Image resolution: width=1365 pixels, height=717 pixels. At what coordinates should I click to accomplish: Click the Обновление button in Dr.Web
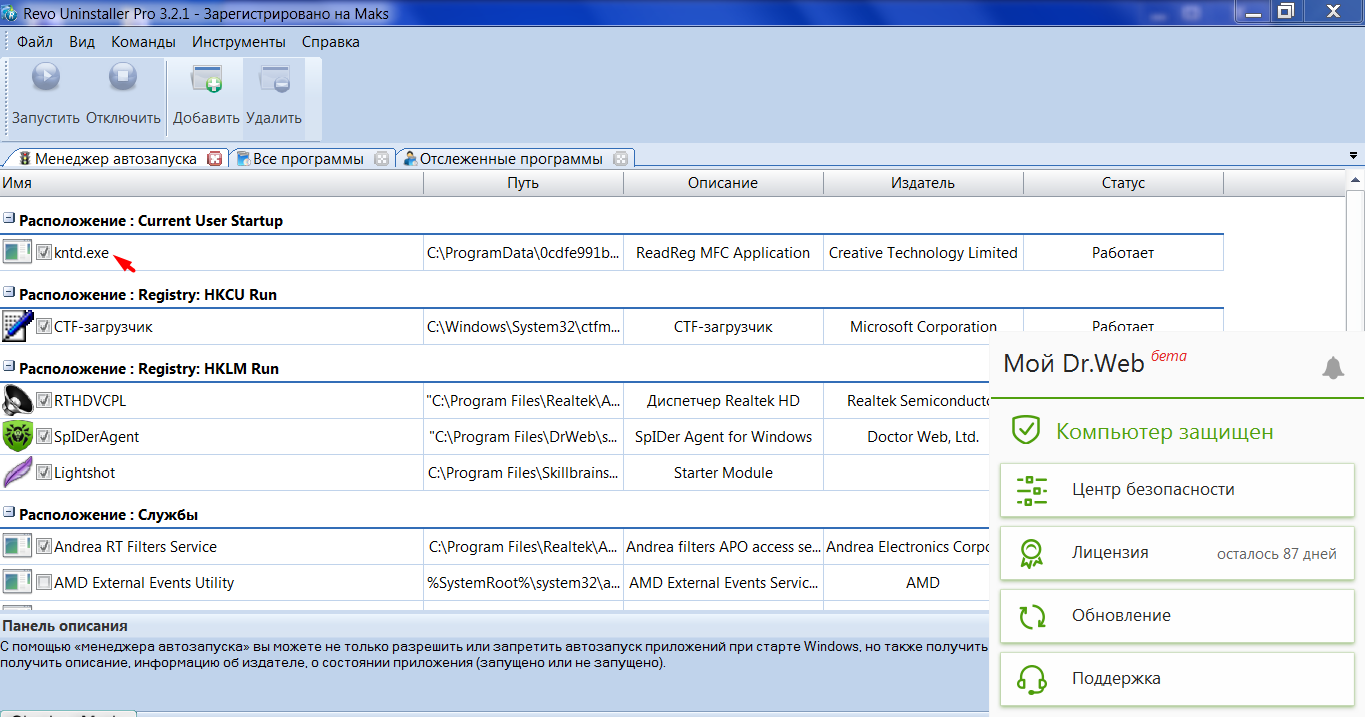tap(1177, 616)
